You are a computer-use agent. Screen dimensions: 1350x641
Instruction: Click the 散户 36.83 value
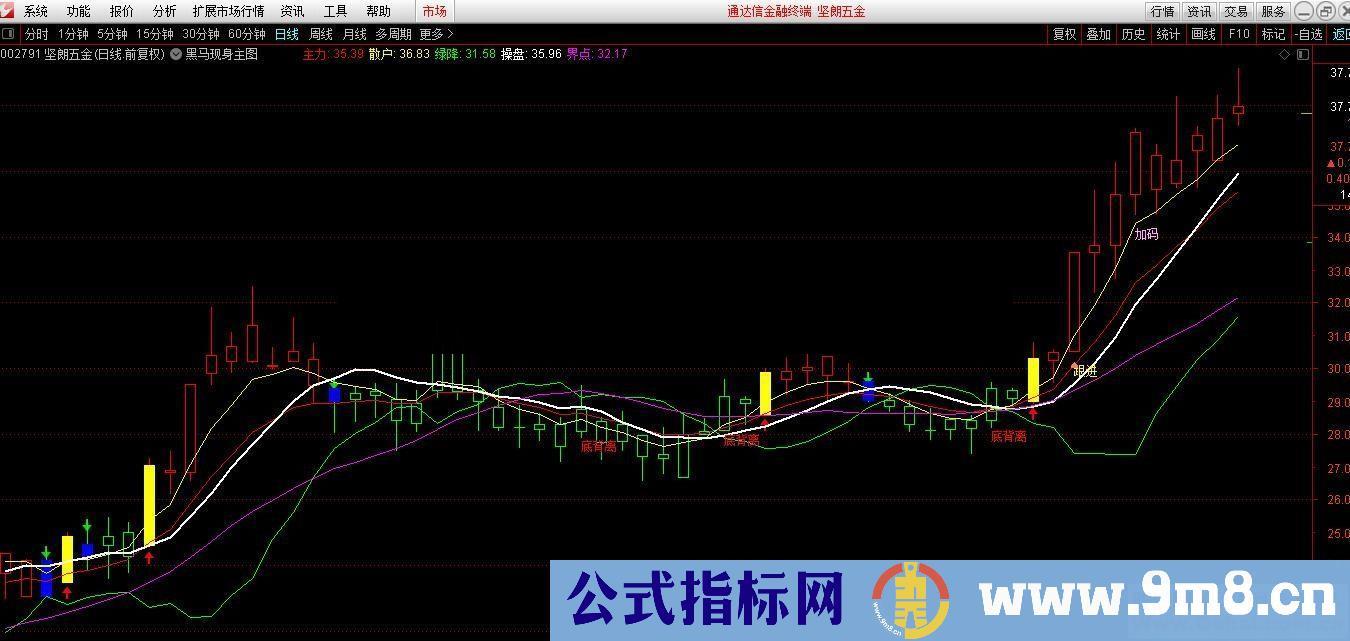tap(399, 54)
